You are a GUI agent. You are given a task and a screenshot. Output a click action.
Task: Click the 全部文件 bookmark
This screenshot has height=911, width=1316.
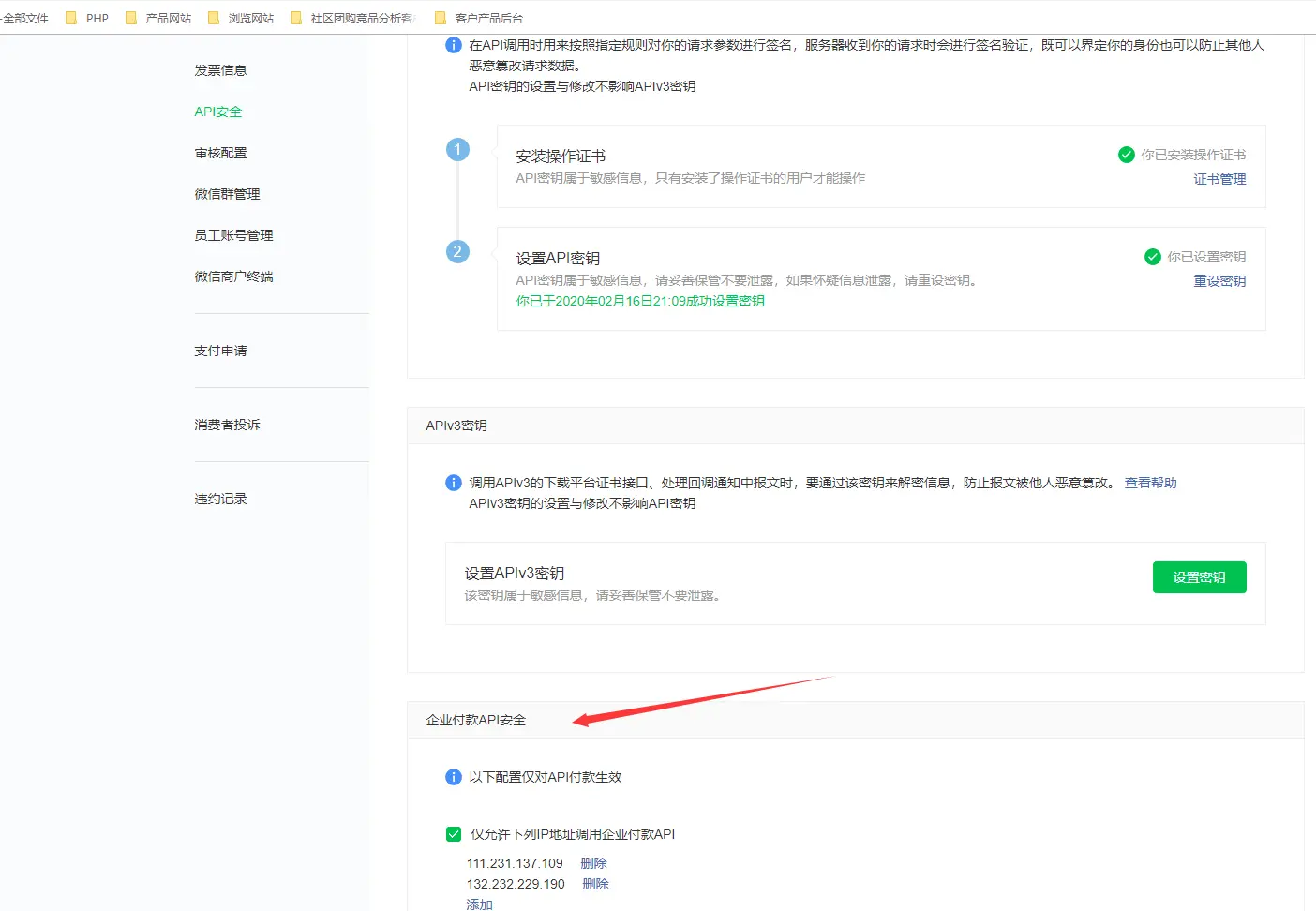24,18
